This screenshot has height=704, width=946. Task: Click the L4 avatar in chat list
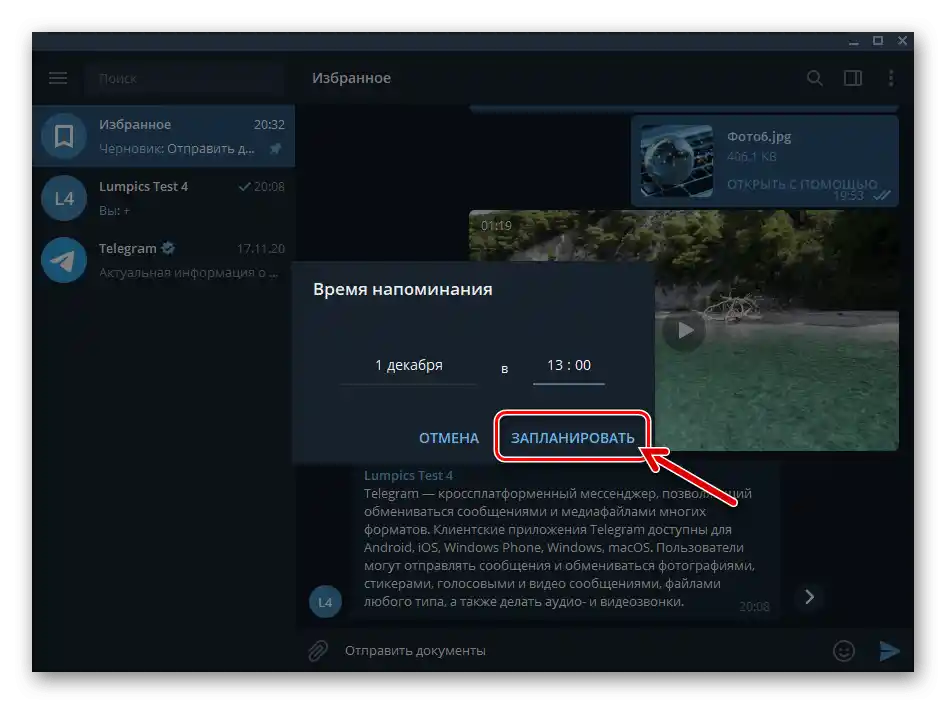(64, 198)
